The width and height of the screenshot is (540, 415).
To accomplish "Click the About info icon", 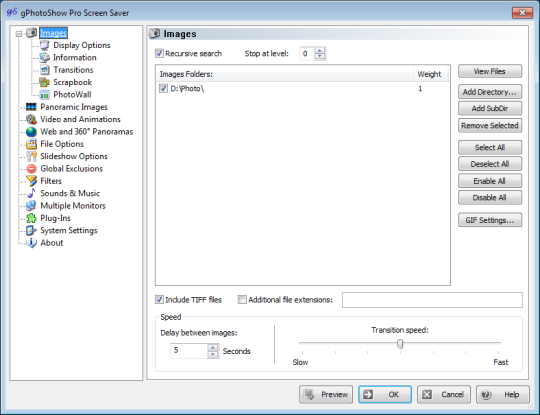I will (31, 243).
